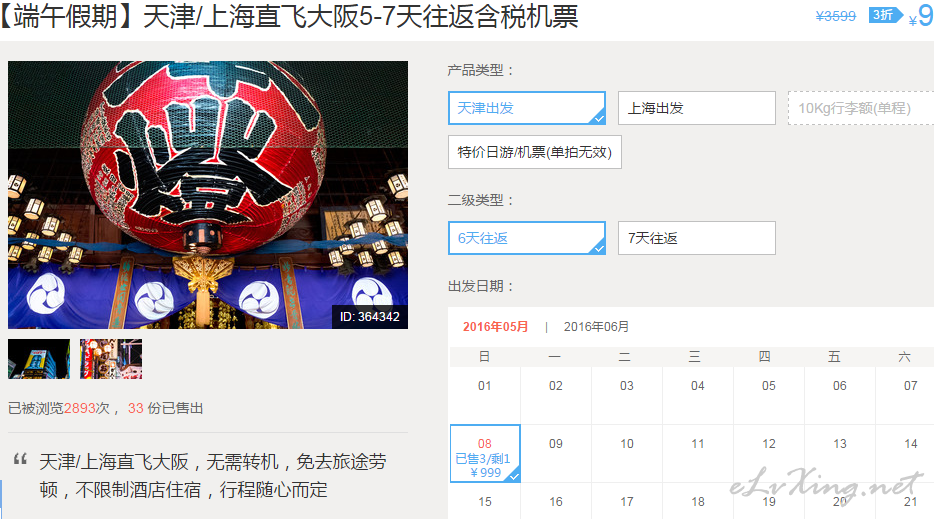Select the 10Kg行李额(单程) option
The height and width of the screenshot is (519, 934).
[861, 108]
